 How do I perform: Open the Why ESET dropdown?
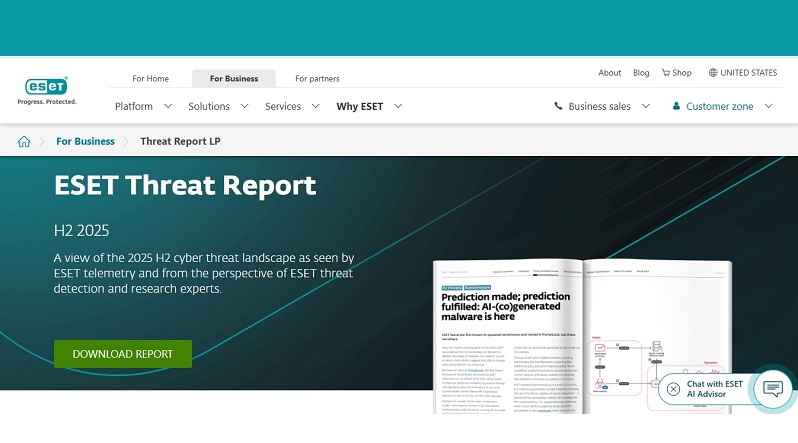tap(369, 106)
